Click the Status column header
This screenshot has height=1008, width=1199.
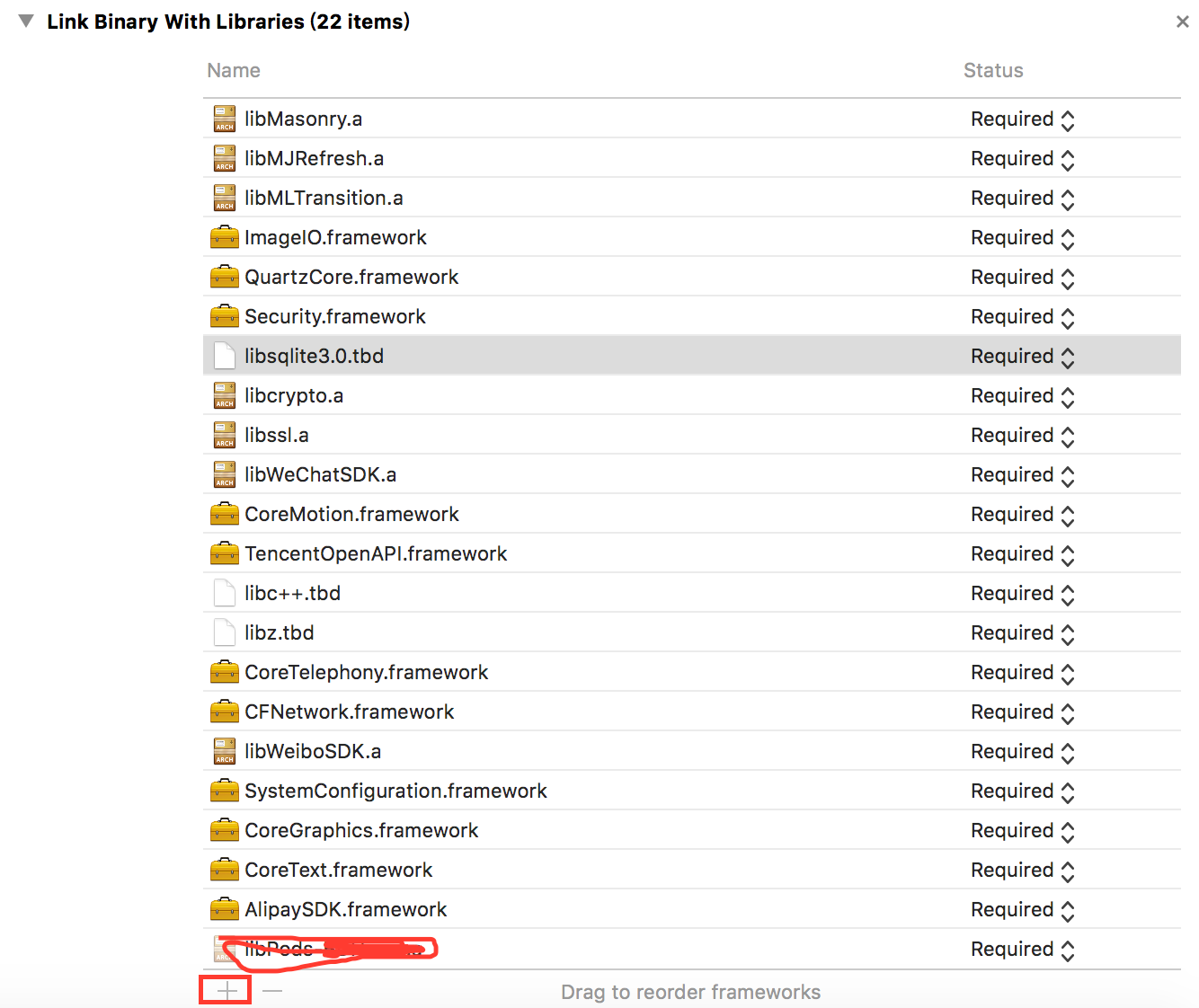coord(993,70)
